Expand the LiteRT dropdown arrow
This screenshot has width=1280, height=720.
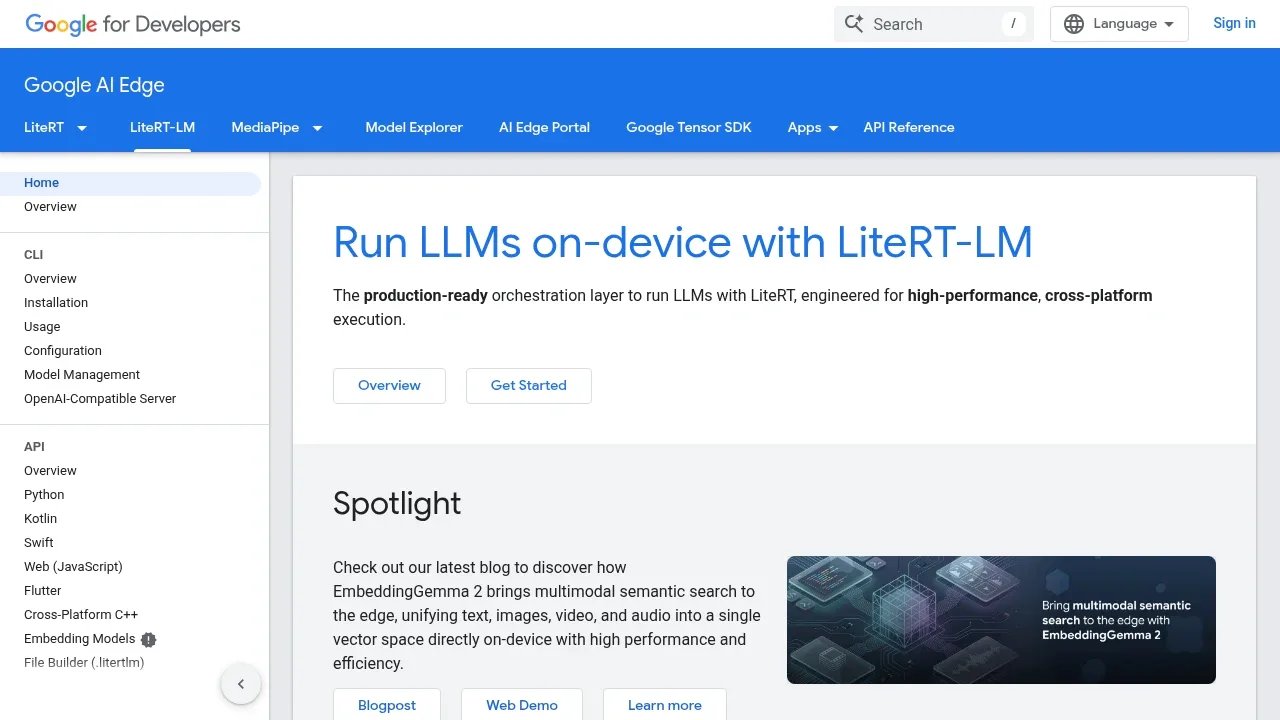82,128
